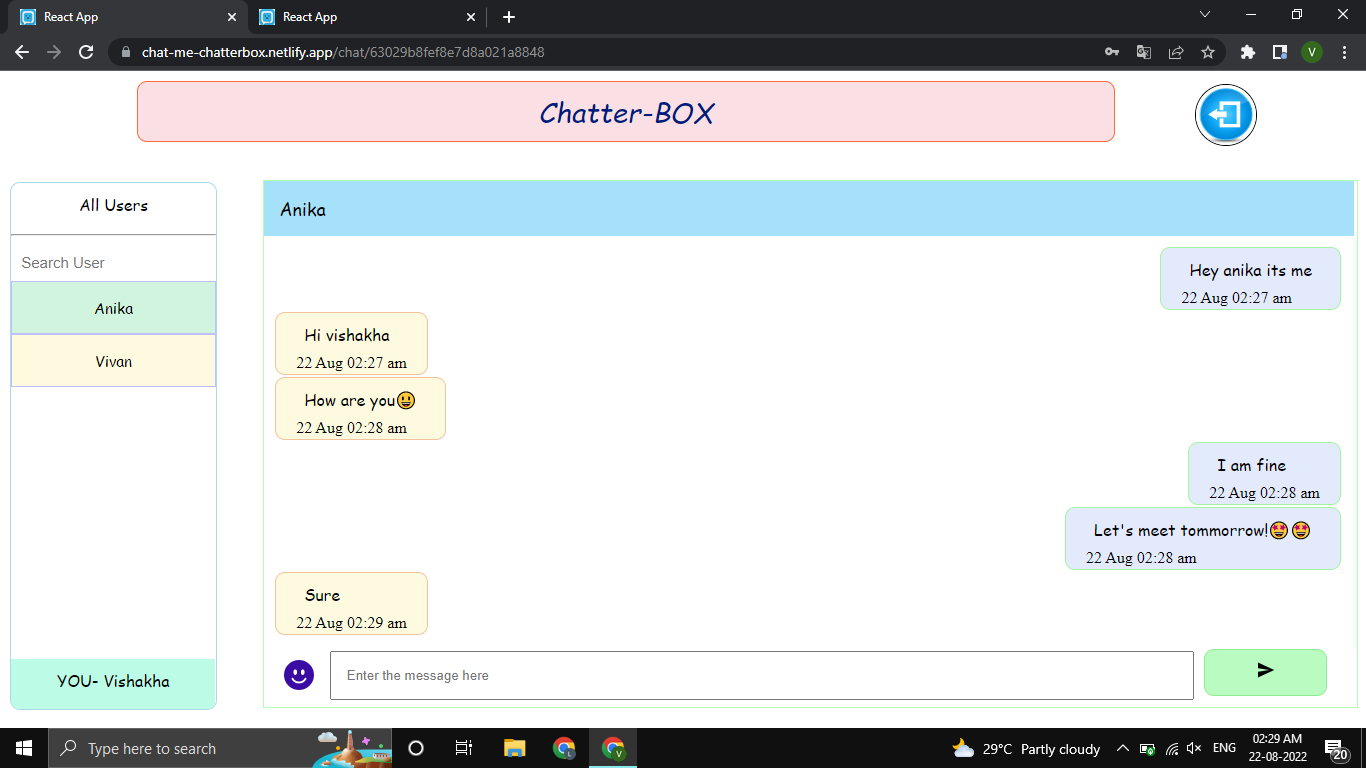Expand hidden icons in the system tray
Viewport: 1366px width, 768px height.
[x=1122, y=747]
